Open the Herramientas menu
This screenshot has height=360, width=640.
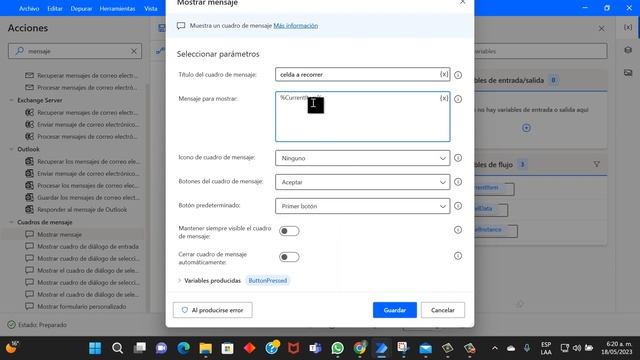coord(117,8)
